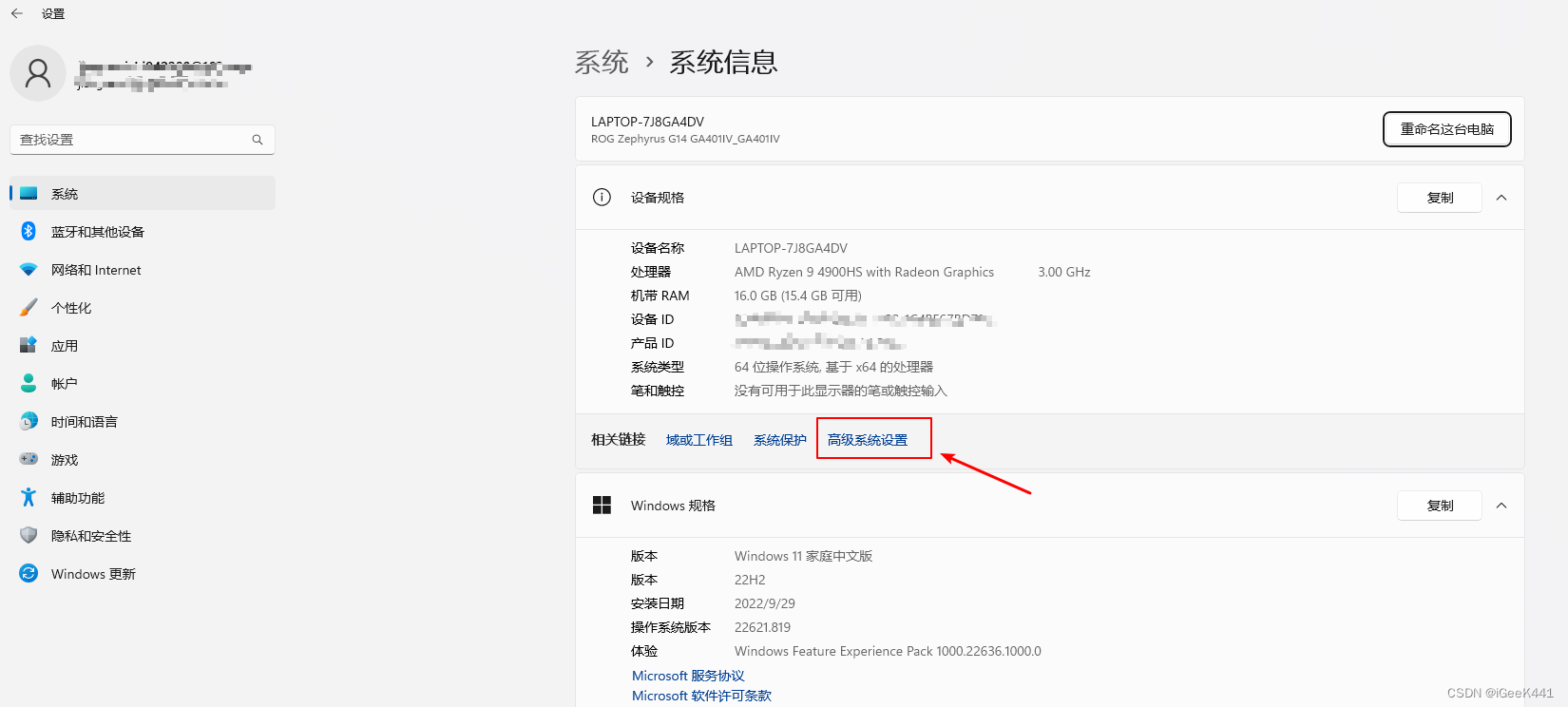Collapse the Windows 规格 section chevron
Viewport: 1568px width, 707px height.
[1501, 506]
